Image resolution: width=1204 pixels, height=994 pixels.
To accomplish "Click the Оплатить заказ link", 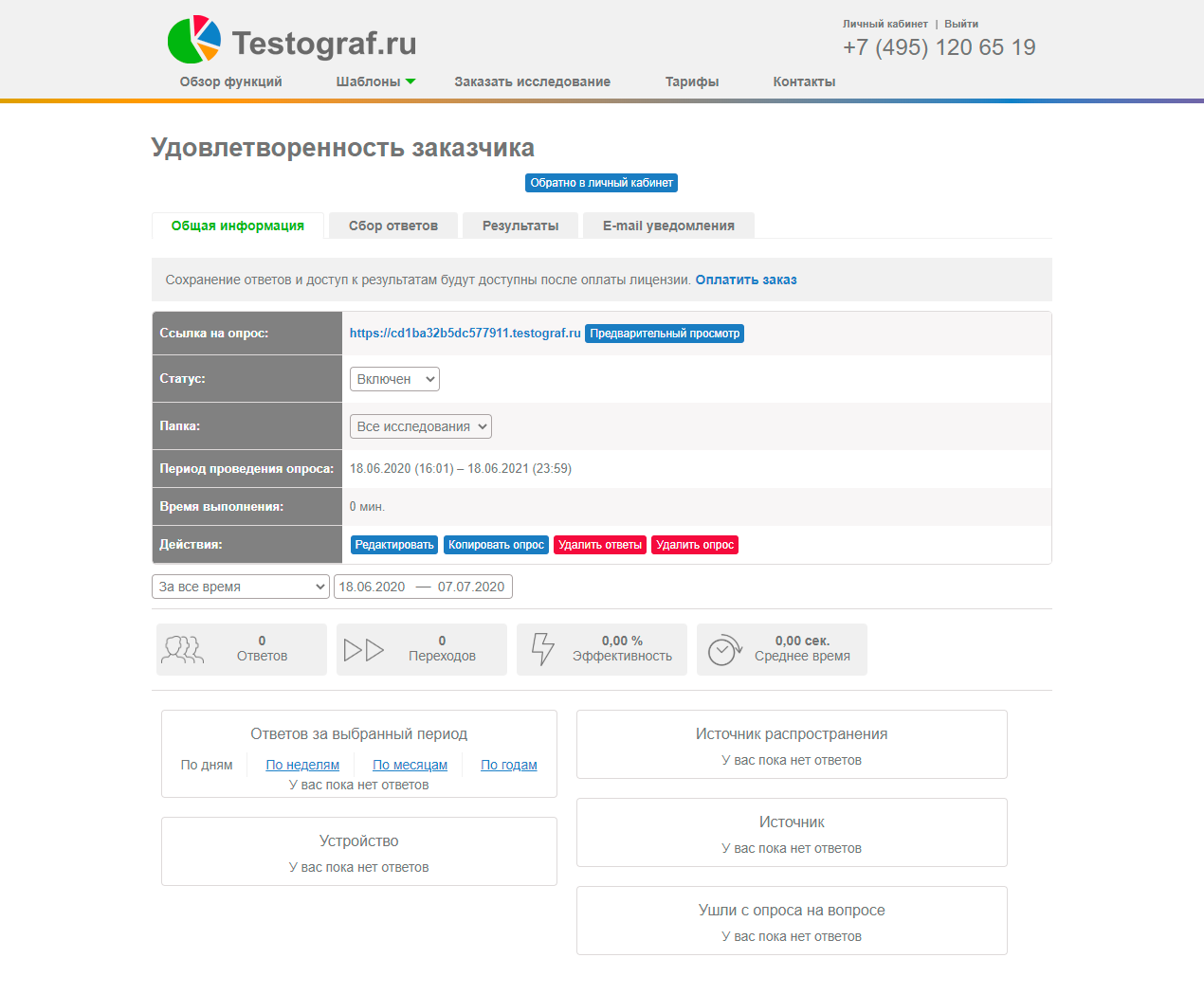I will (746, 280).
